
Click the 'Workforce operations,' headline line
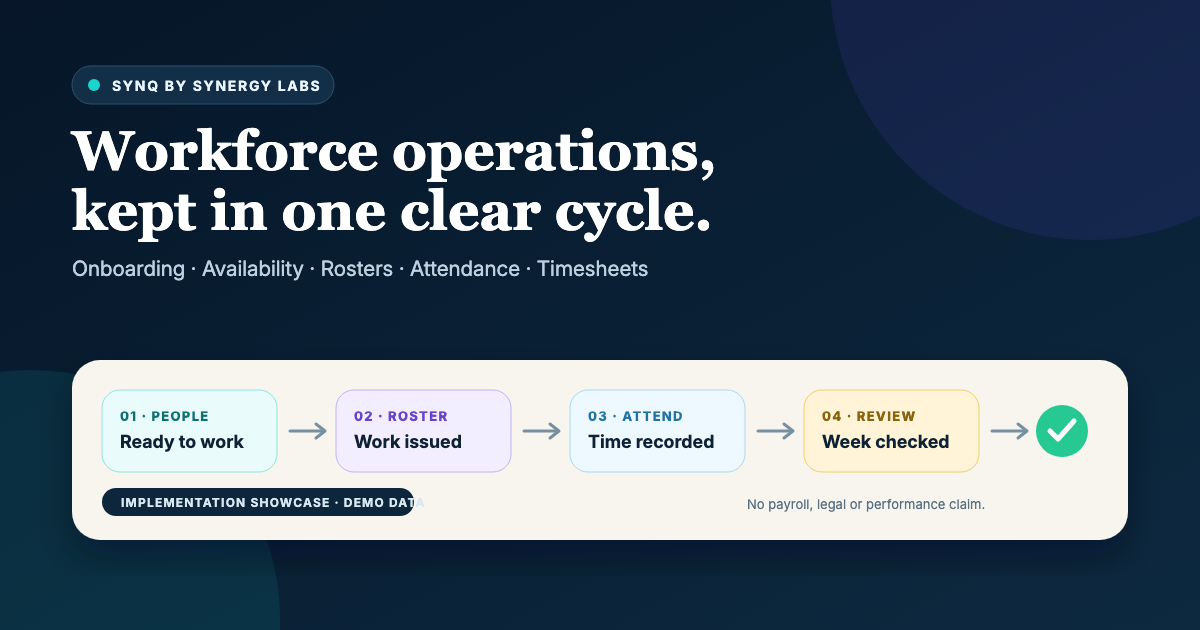tap(394, 154)
